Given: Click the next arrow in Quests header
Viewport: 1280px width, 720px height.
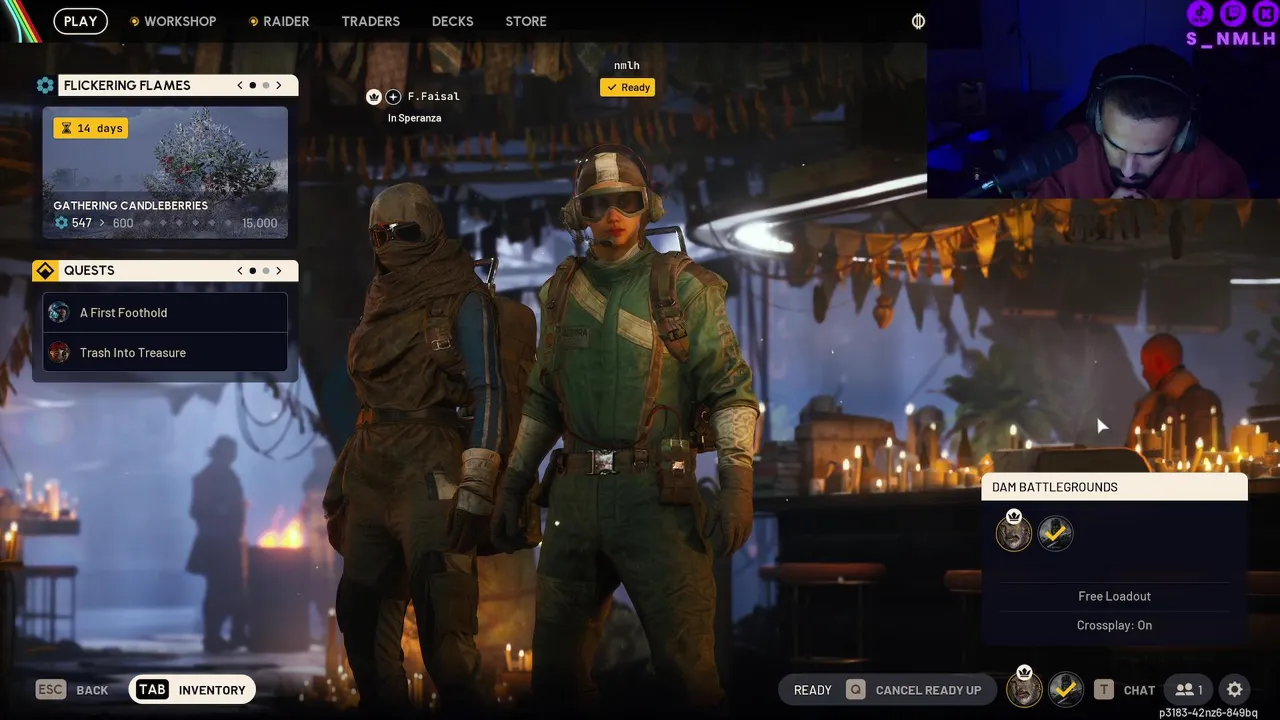Looking at the screenshot, I should coord(279,271).
